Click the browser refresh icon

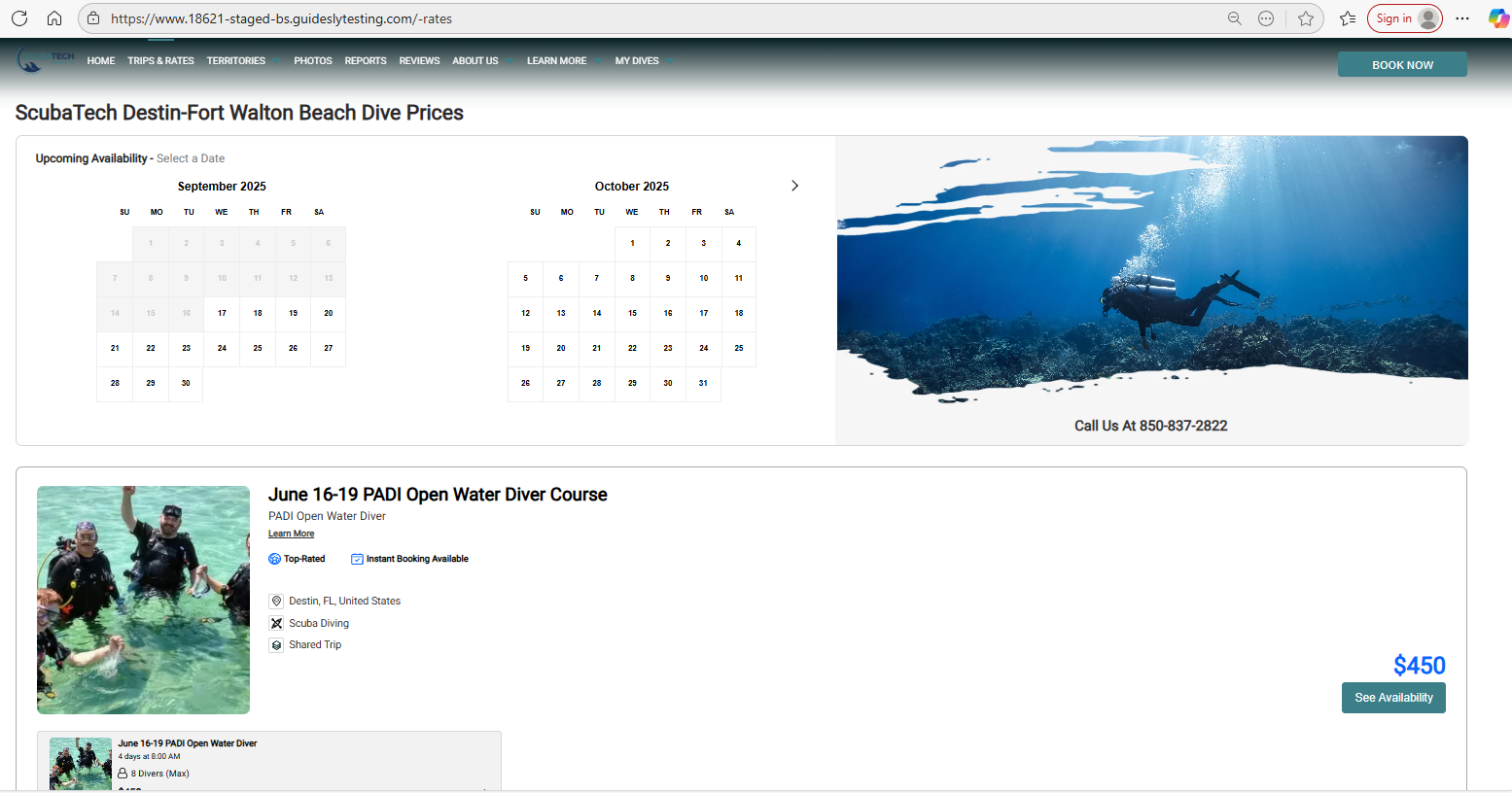[19, 18]
